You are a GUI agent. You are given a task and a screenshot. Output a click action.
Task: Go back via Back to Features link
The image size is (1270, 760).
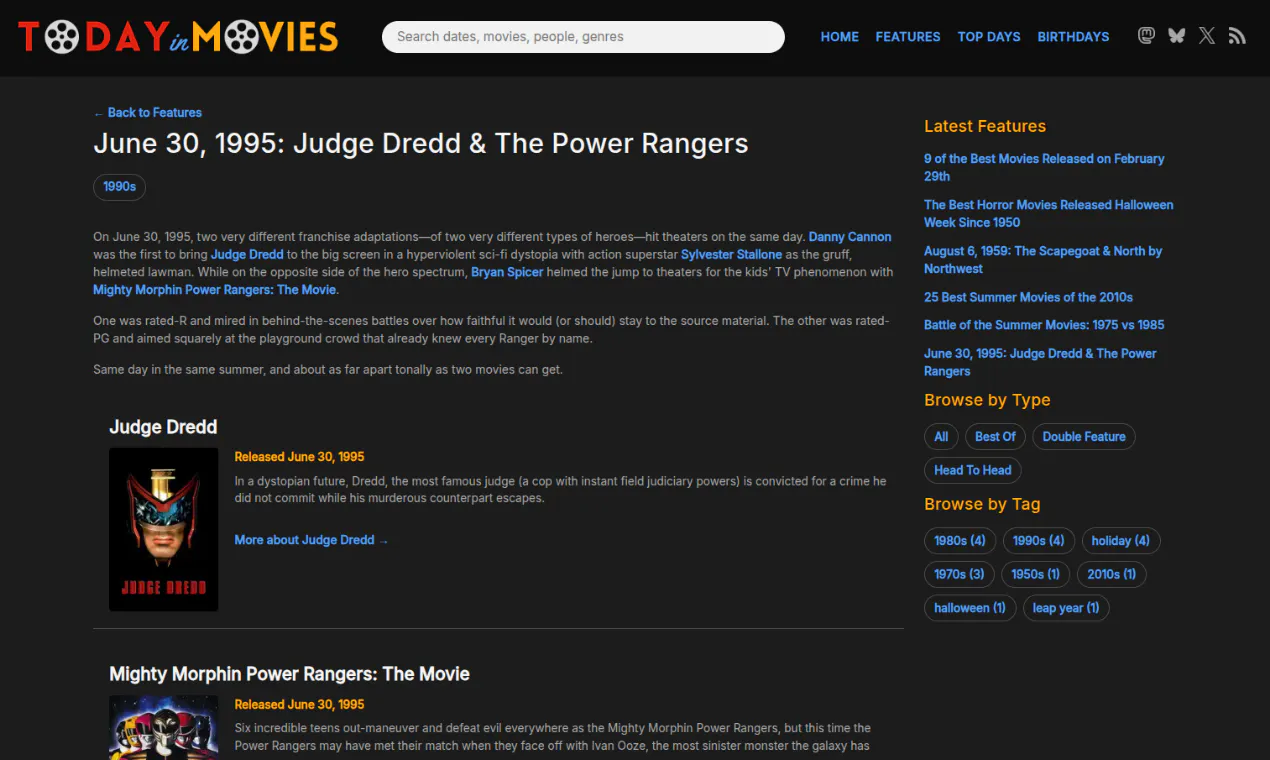[x=148, y=113]
